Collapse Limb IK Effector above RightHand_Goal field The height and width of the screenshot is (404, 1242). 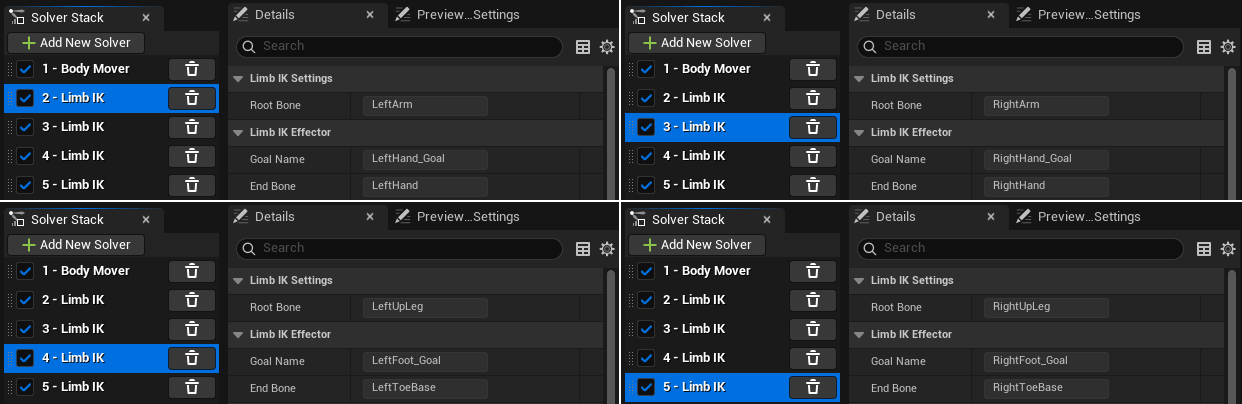pyautogui.click(x=859, y=132)
